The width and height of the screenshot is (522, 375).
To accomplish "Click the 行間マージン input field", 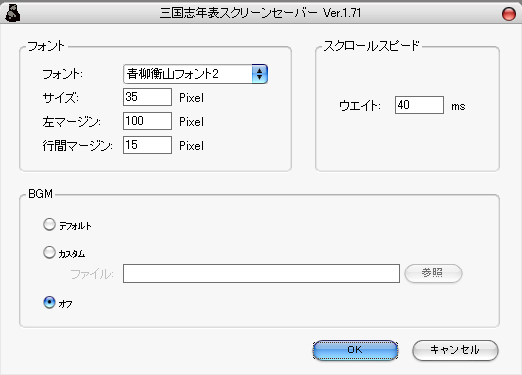I will 147,145.
